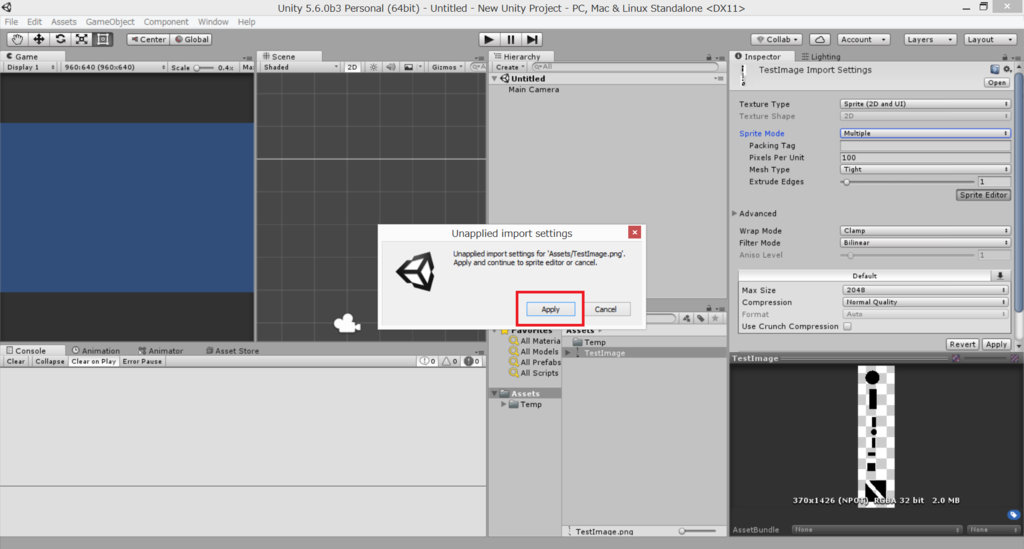Image resolution: width=1024 pixels, height=549 pixels.
Task: Click search by type icon in Project
Action: pyautogui.click(x=686, y=319)
